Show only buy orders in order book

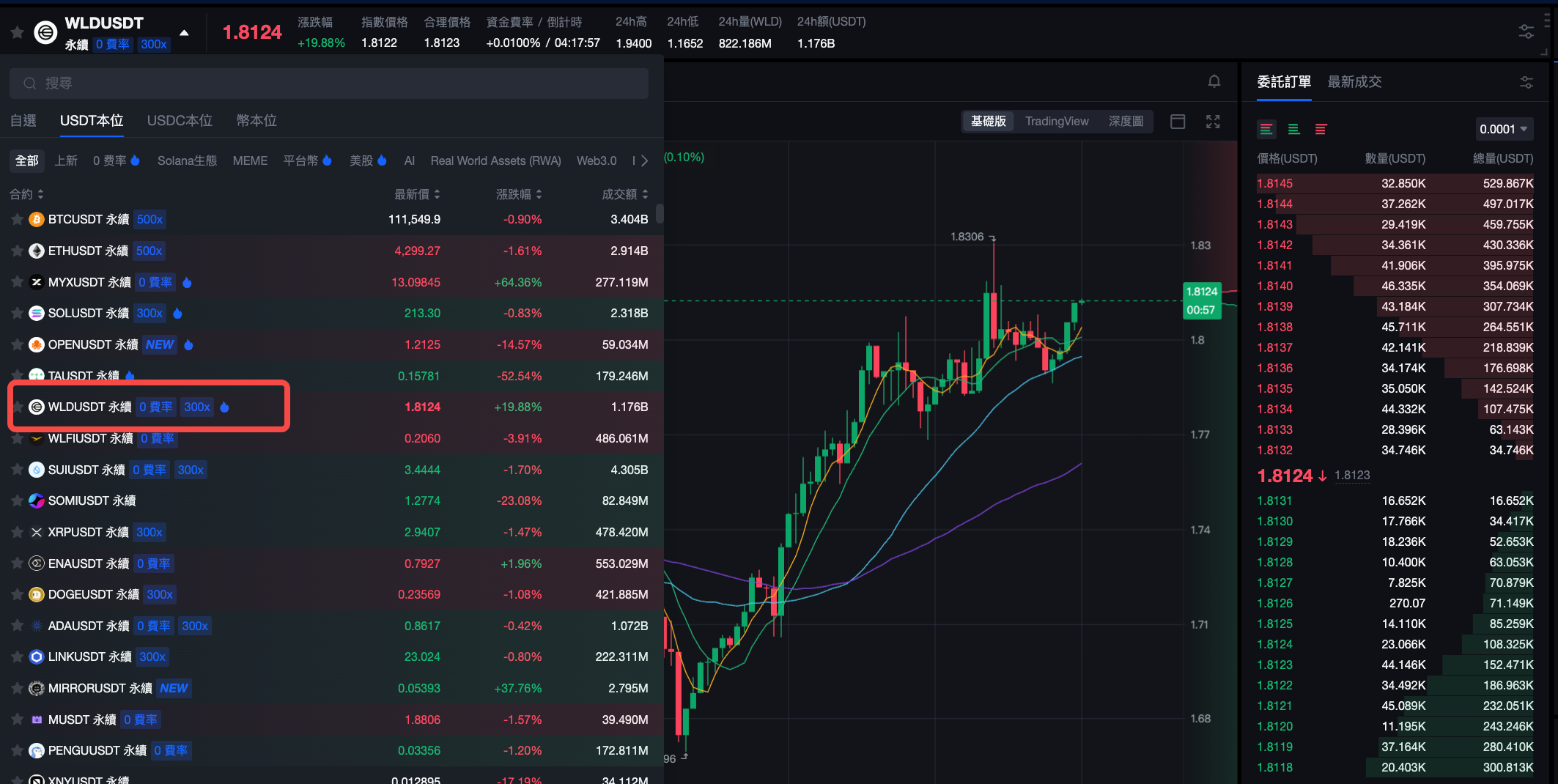(x=1294, y=130)
